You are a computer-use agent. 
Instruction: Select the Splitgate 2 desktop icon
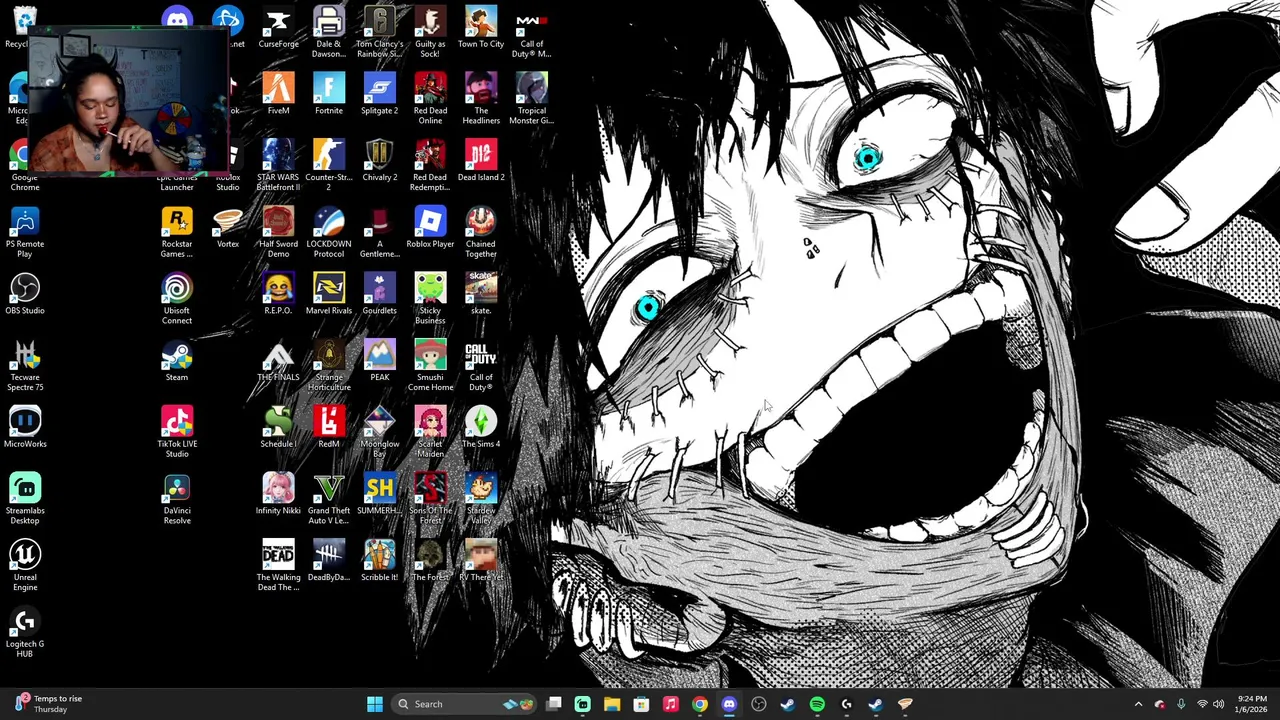379,94
